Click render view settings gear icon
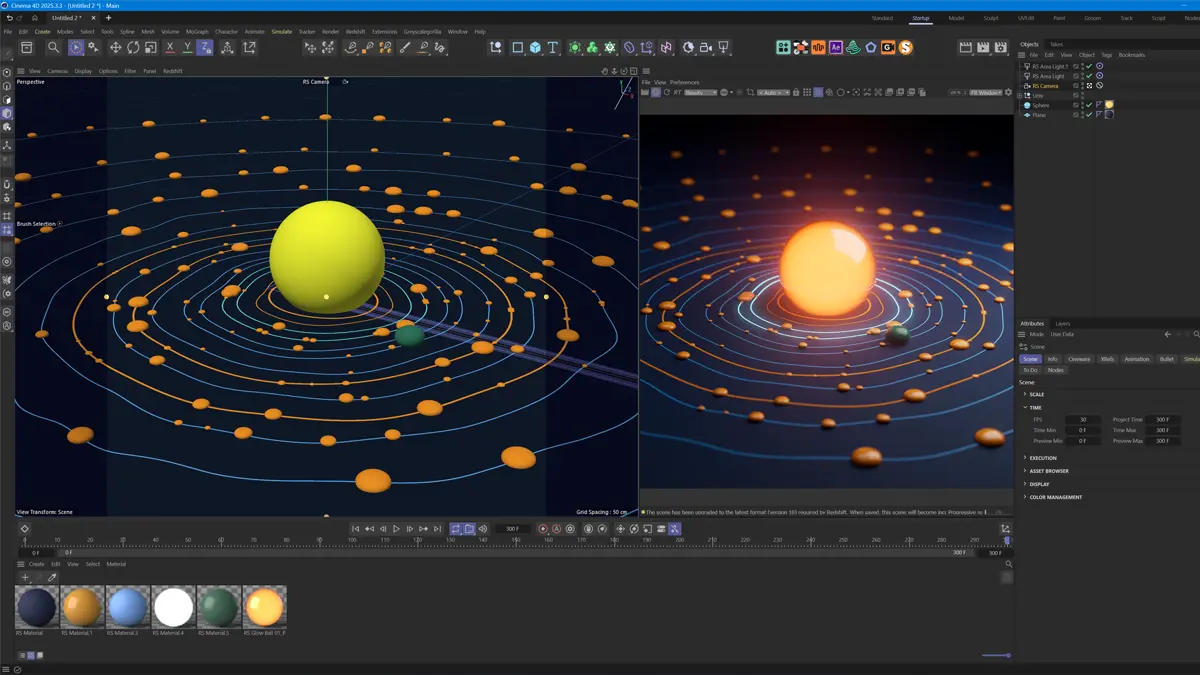This screenshot has height=675, width=1200. click(x=1008, y=92)
